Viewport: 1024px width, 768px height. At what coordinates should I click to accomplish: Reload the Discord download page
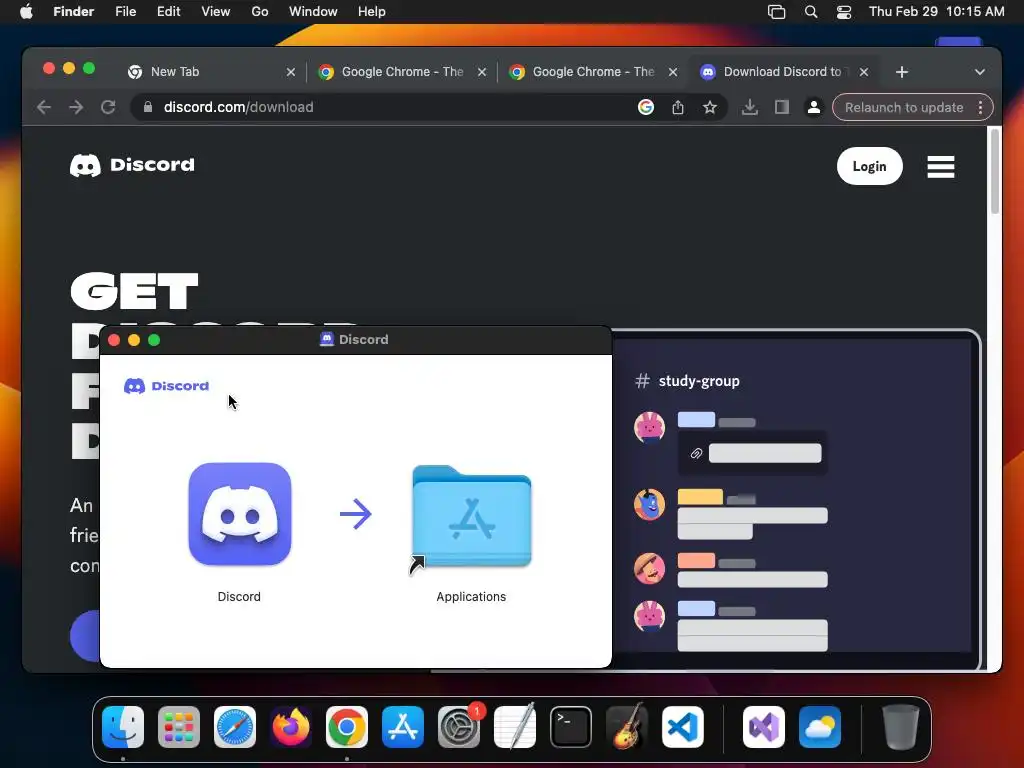[x=108, y=107]
